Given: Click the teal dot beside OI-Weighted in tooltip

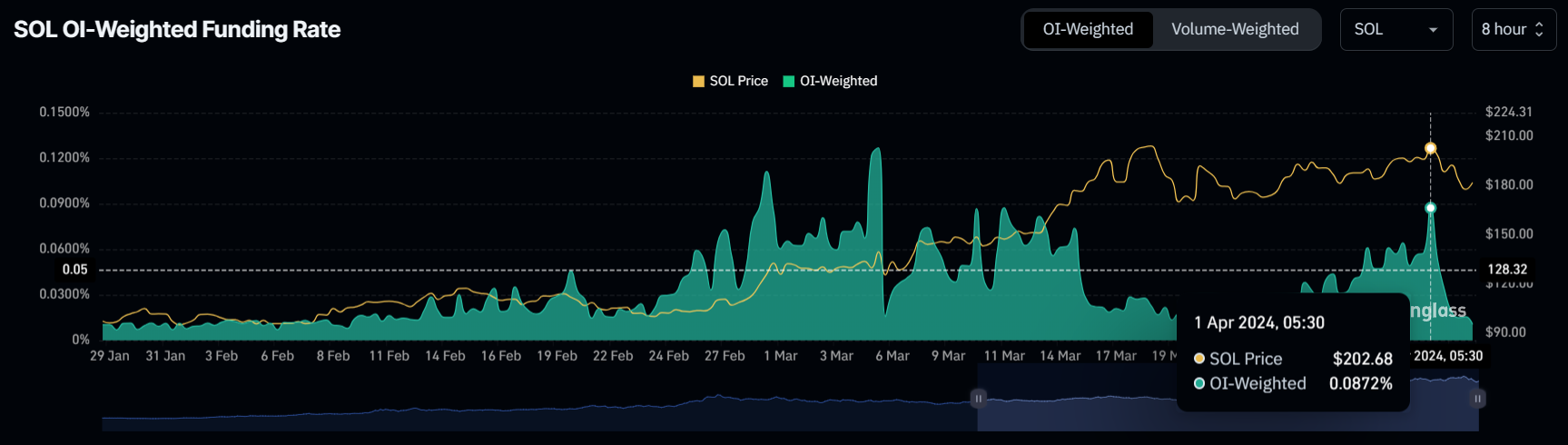Looking at the screenshot, I should [1199, 383].
